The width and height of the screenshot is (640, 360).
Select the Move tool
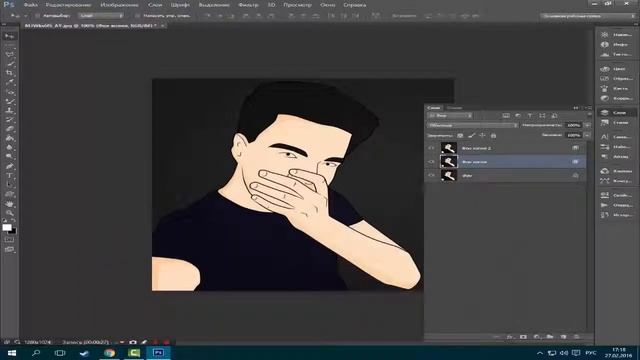[9, 36]
